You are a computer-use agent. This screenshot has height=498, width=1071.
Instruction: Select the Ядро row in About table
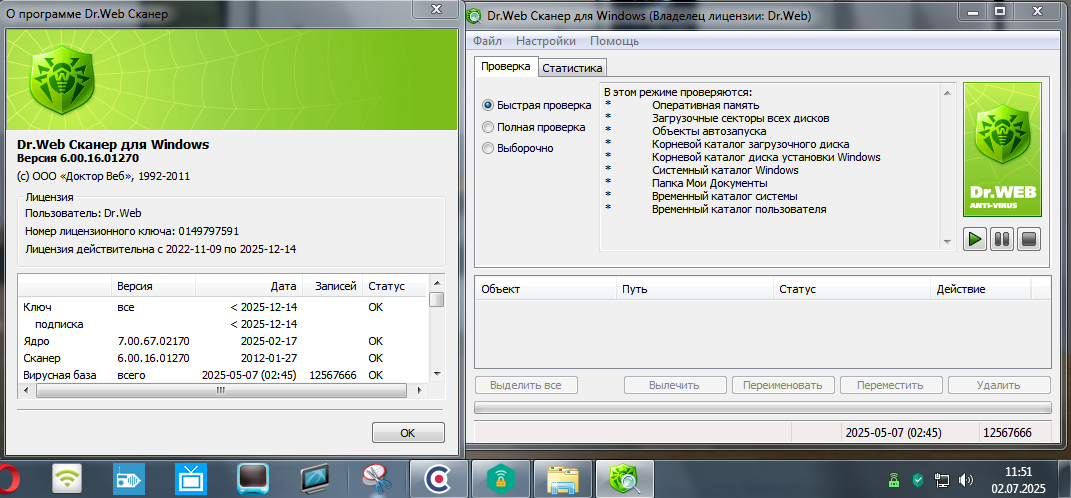[x=223, y=341]
